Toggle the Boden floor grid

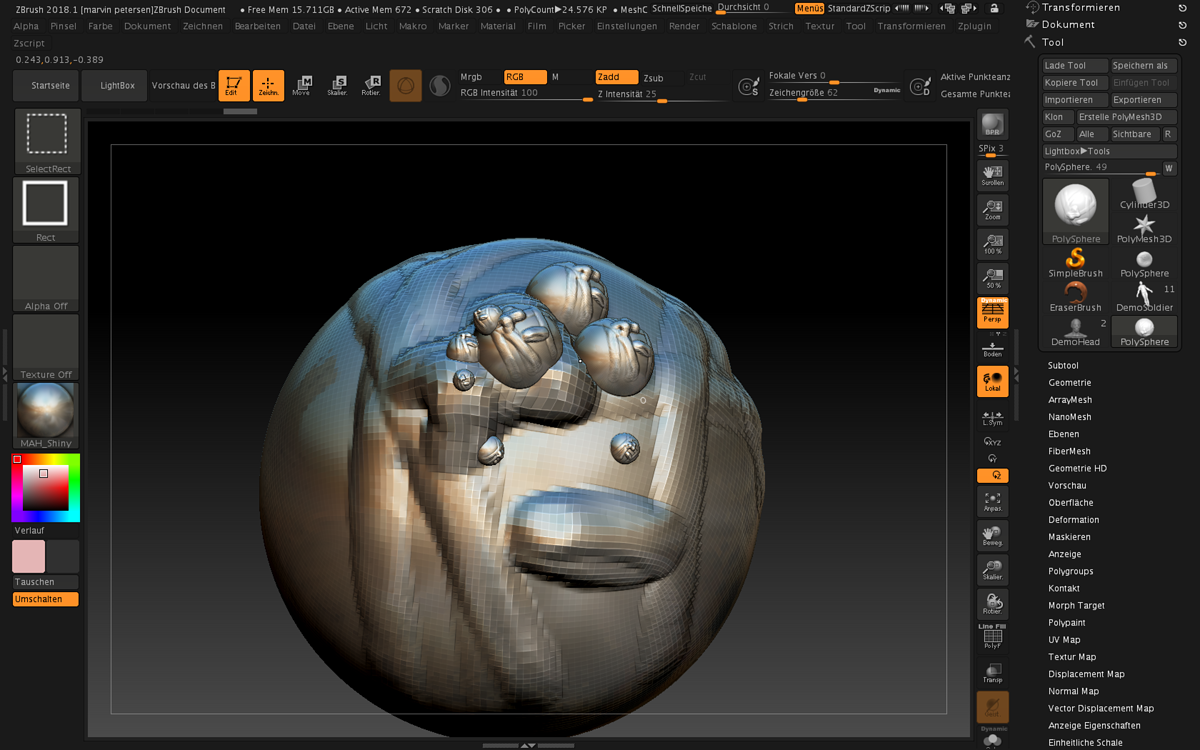[992, 347]
